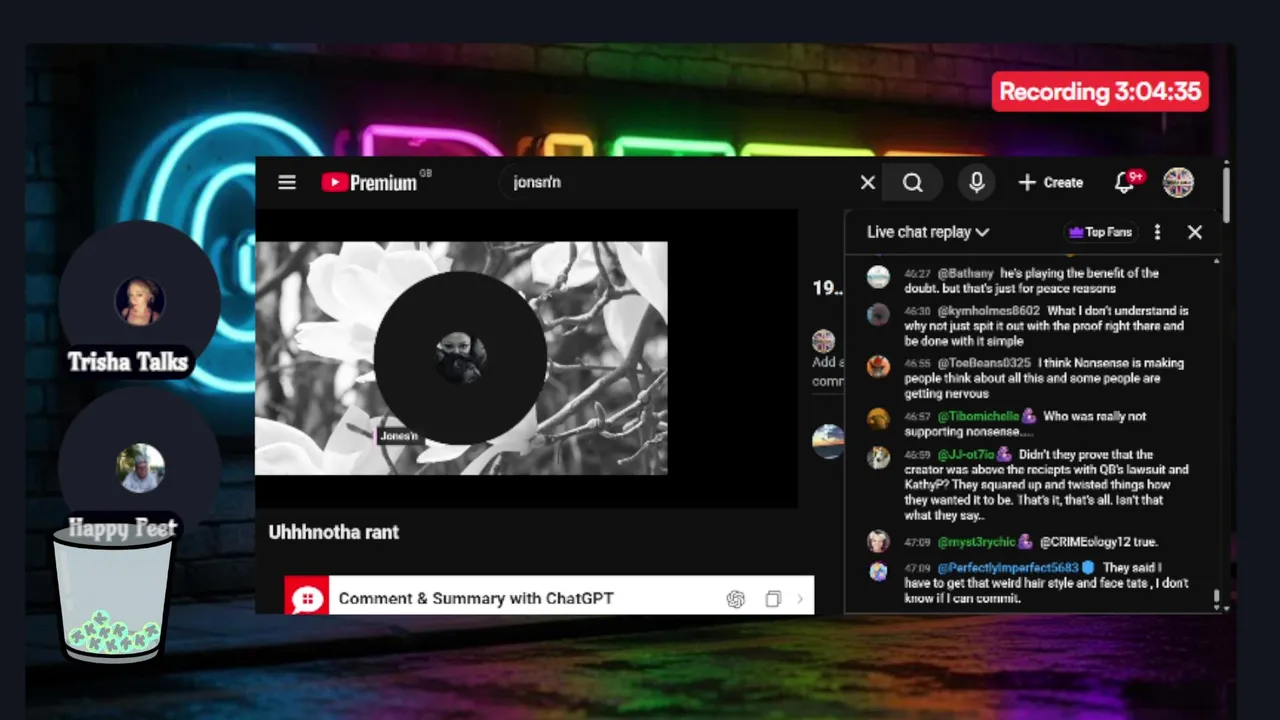Screen dimensions: 1280x720
Task: Open the Top Fans leaderboard
Action: pyautogui.click(x=1100, y=232)
